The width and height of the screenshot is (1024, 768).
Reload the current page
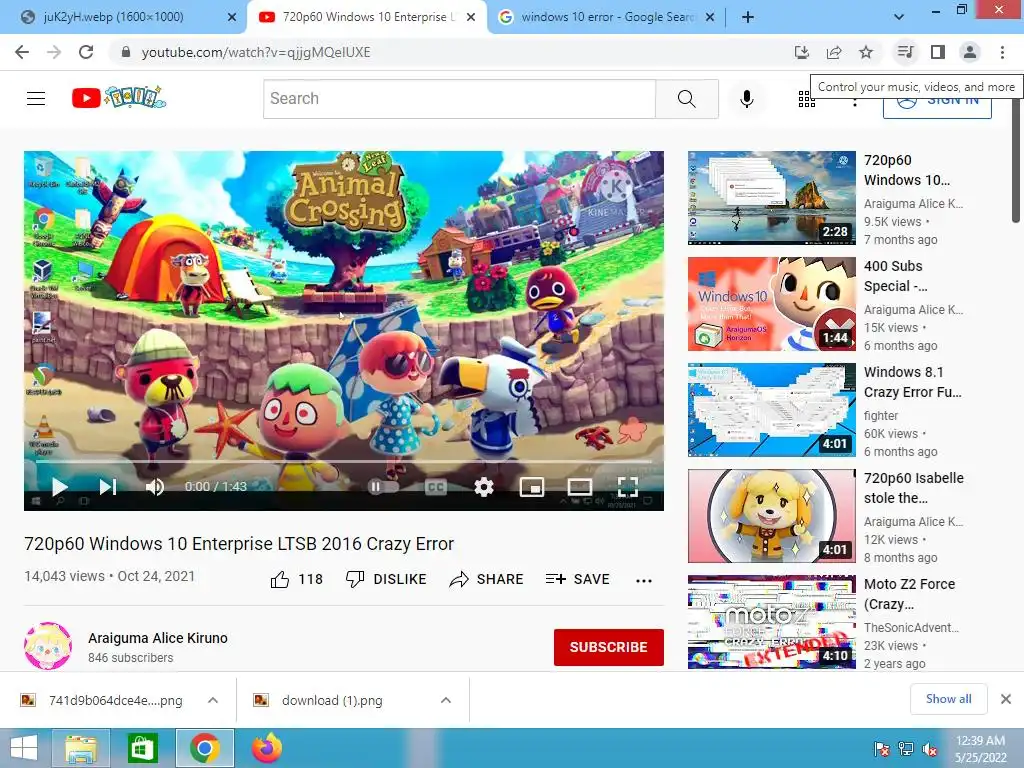click(x=86, y=52)
